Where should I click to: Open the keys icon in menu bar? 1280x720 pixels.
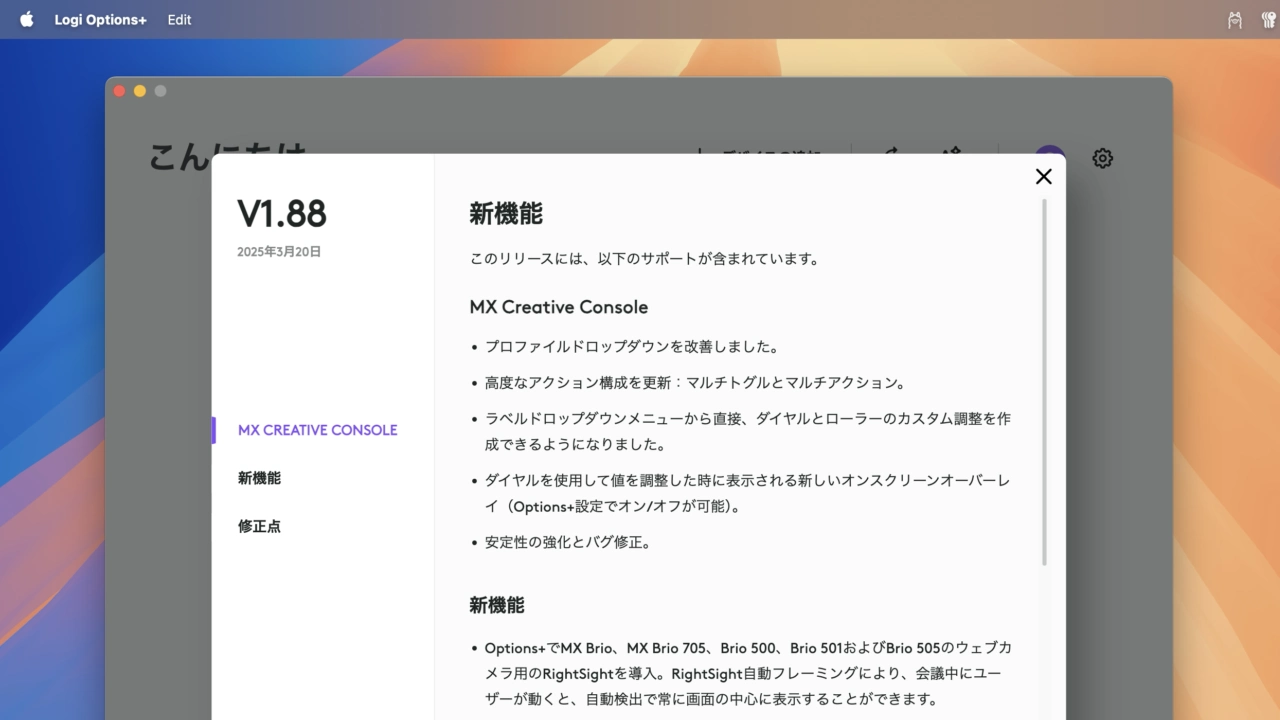pos(1263,20)
